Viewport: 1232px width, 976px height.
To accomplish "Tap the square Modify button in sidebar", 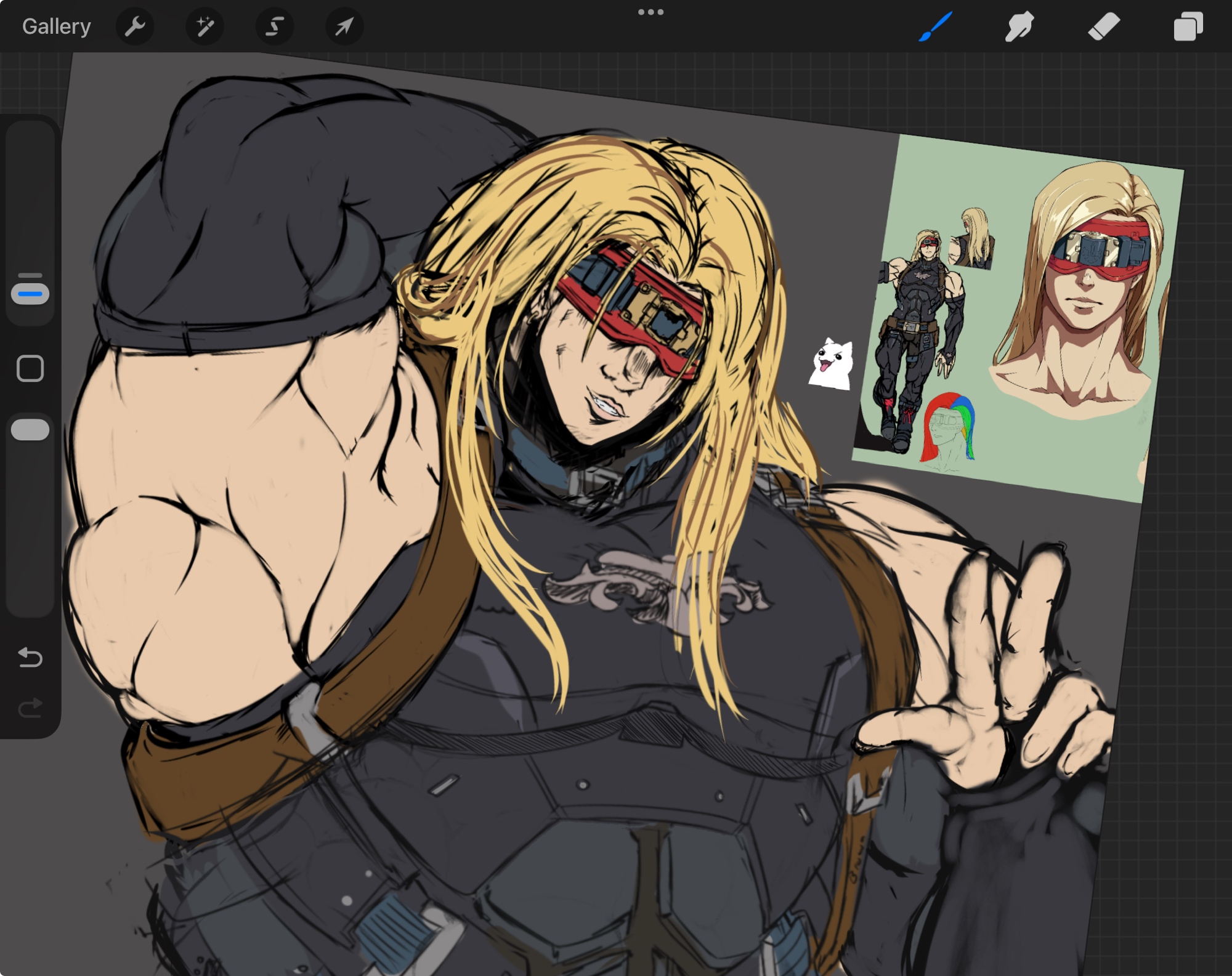I will 30,368.
